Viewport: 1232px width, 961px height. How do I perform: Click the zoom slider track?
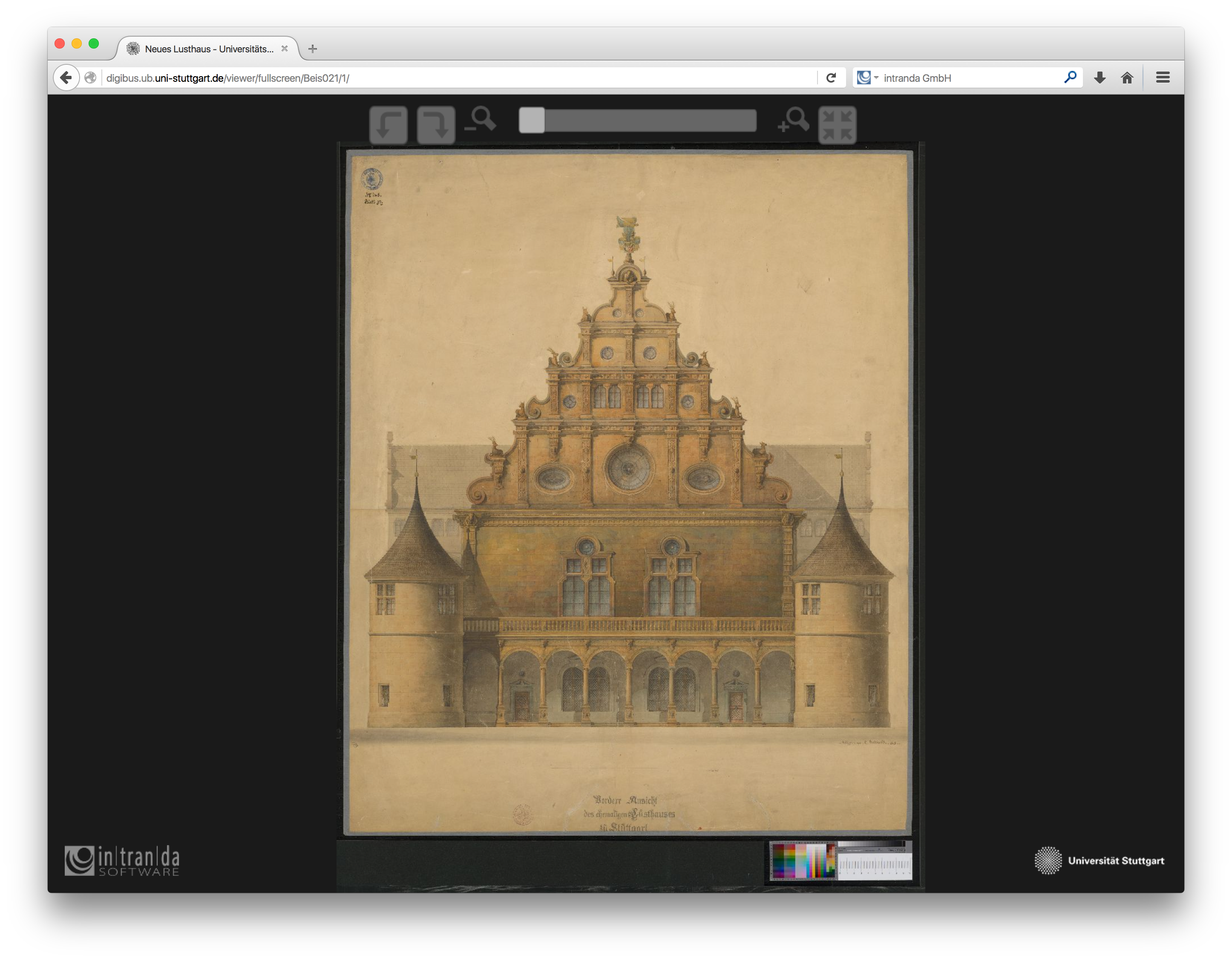pos(637,121)
